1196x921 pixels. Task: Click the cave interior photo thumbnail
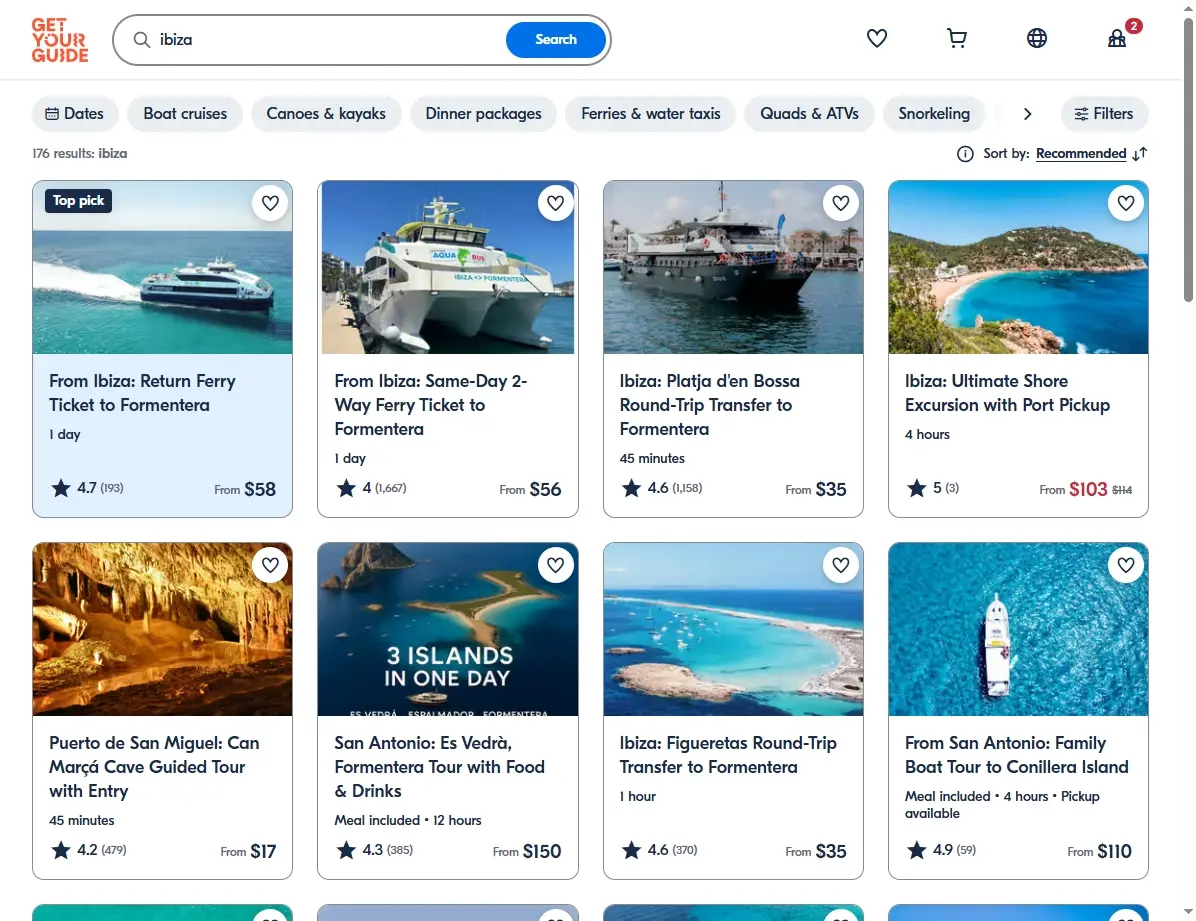coord(162,630)
